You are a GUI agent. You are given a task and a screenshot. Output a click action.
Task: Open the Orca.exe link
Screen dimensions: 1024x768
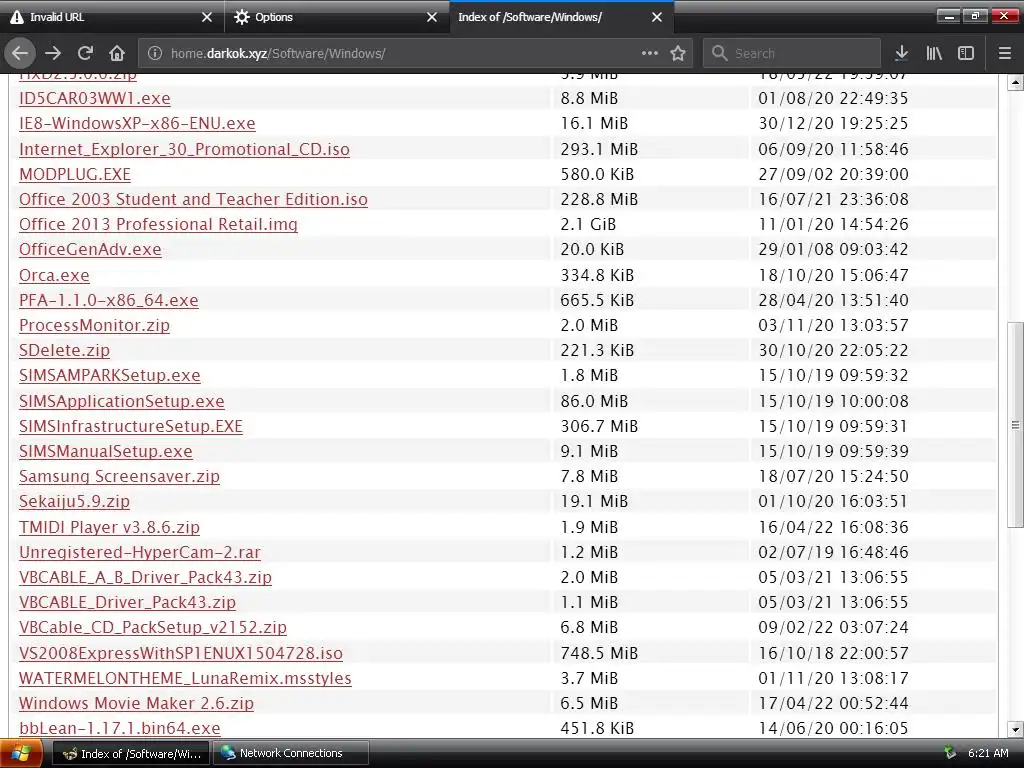[x=54, y=276]
